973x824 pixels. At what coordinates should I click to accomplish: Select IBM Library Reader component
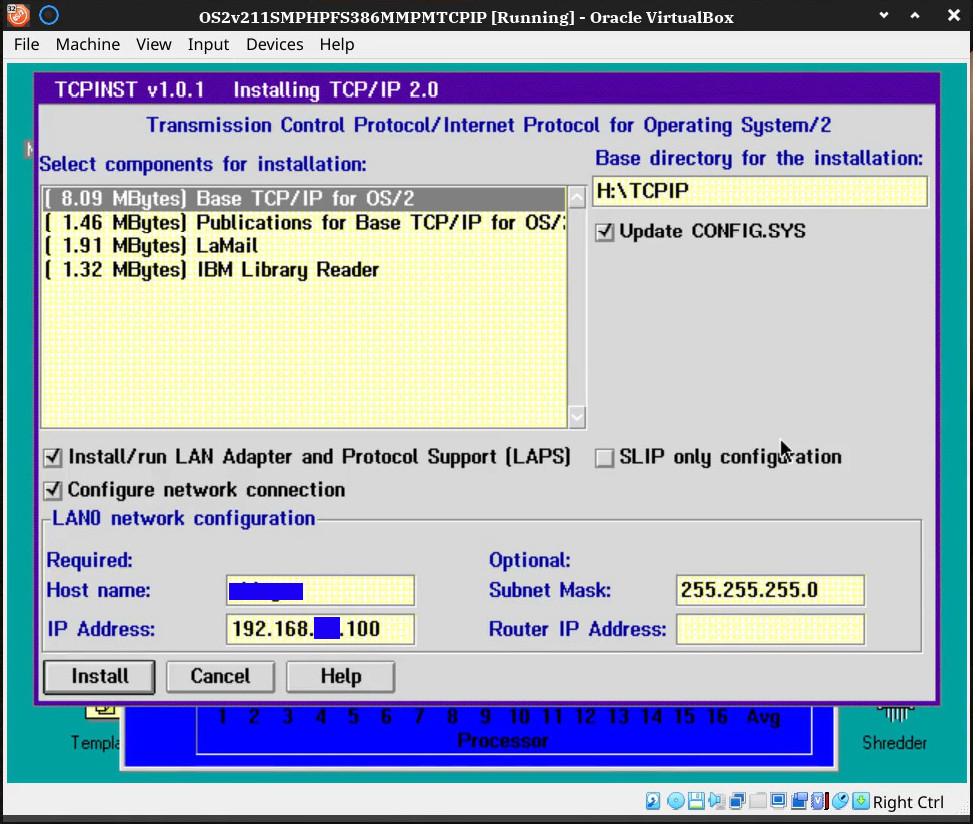point(304,270)
